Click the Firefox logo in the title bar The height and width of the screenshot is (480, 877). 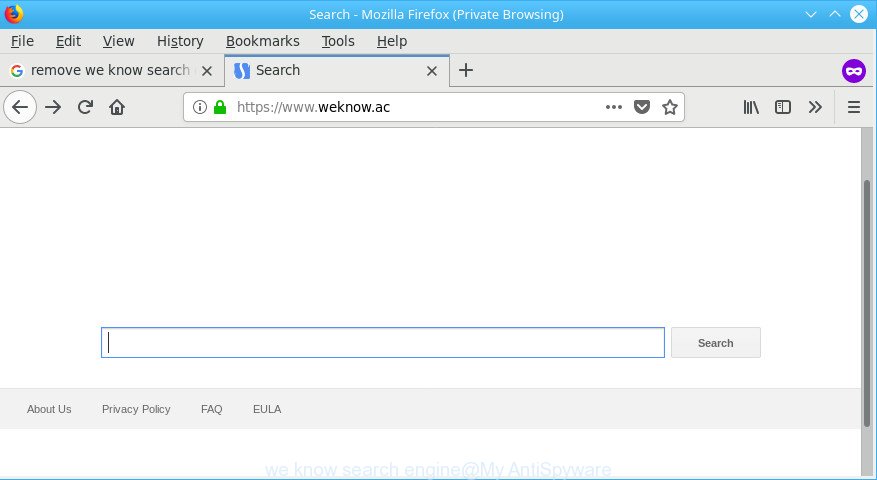(14, 13)
